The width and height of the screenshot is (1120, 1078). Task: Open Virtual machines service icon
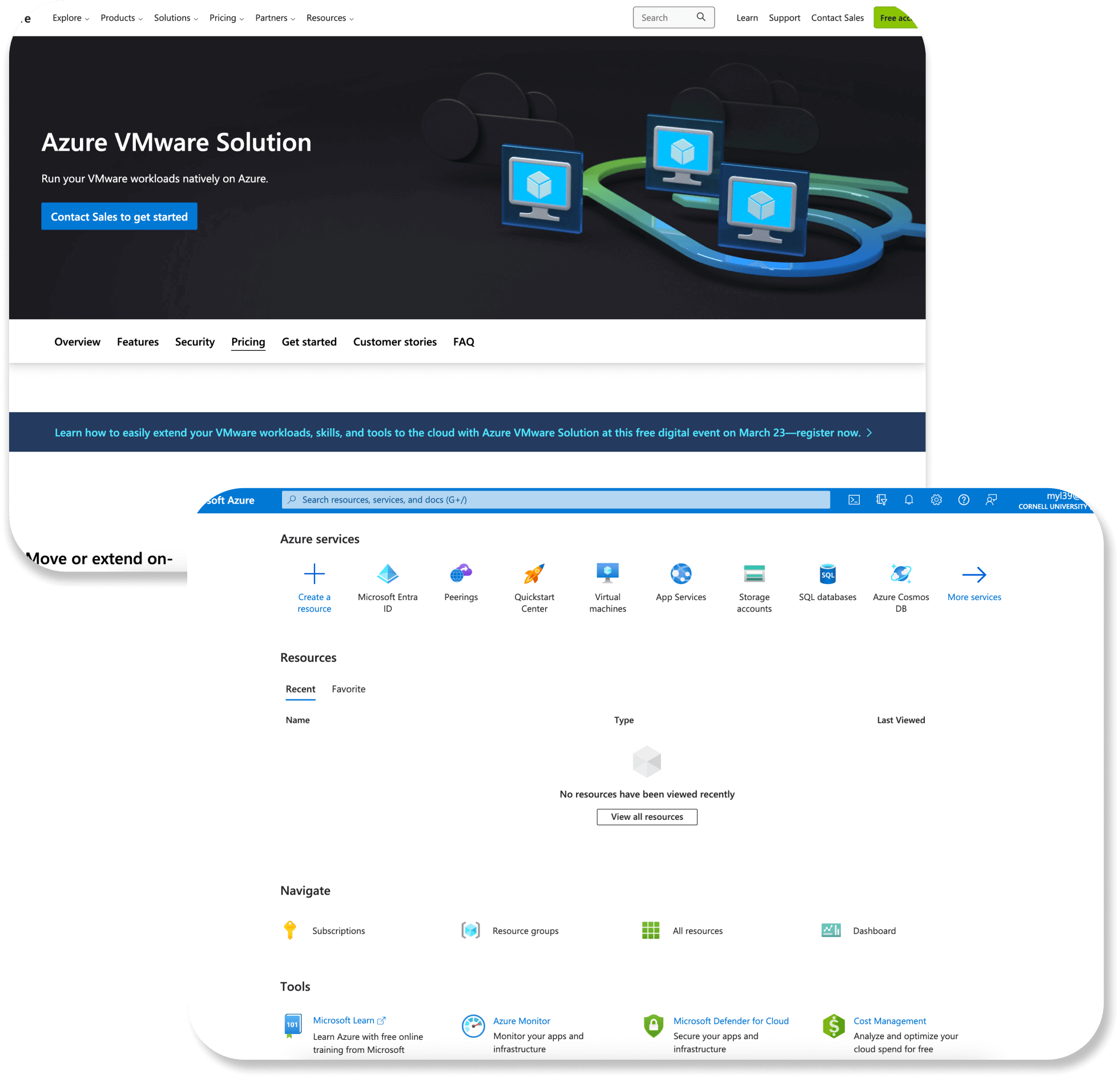click(607, 573)
